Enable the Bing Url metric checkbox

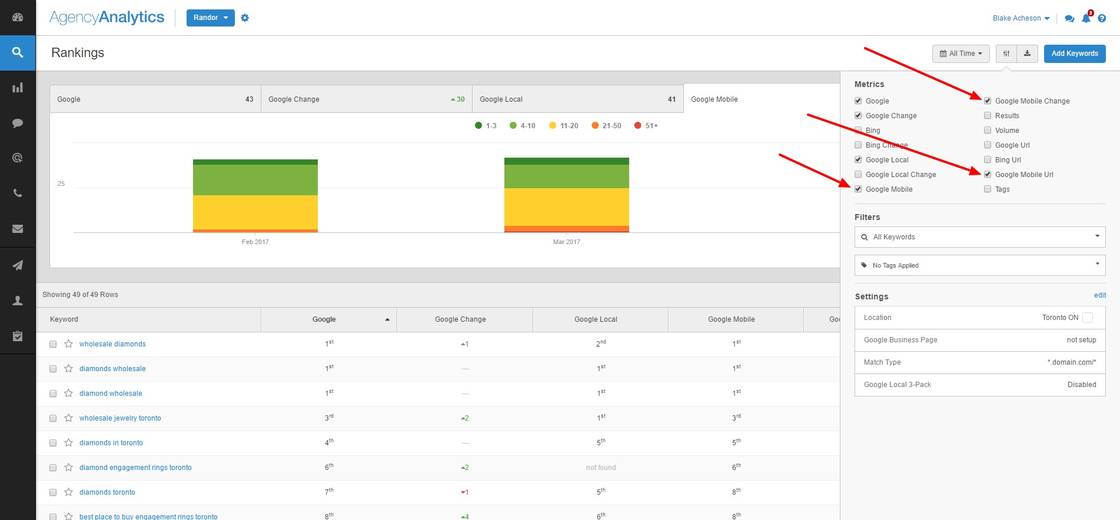pyautogui.click(x=988, y=160)
